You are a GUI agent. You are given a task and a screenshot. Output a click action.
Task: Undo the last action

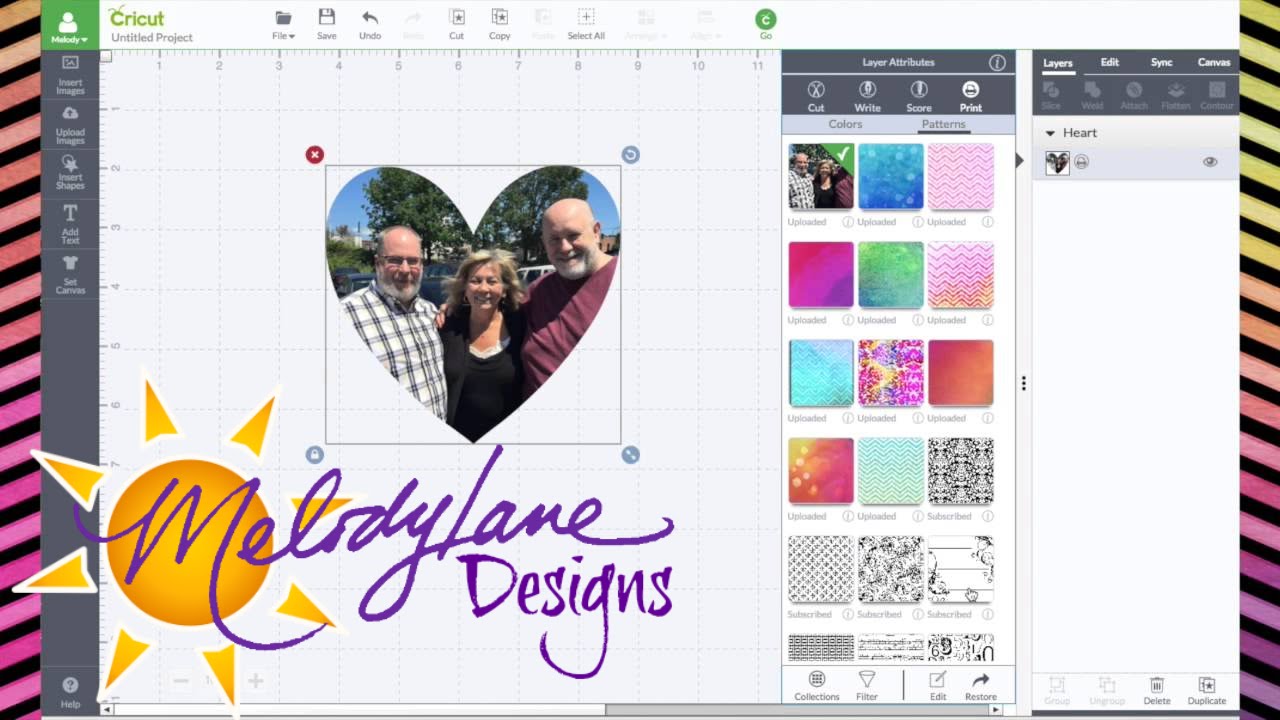(x=370, y=24)
